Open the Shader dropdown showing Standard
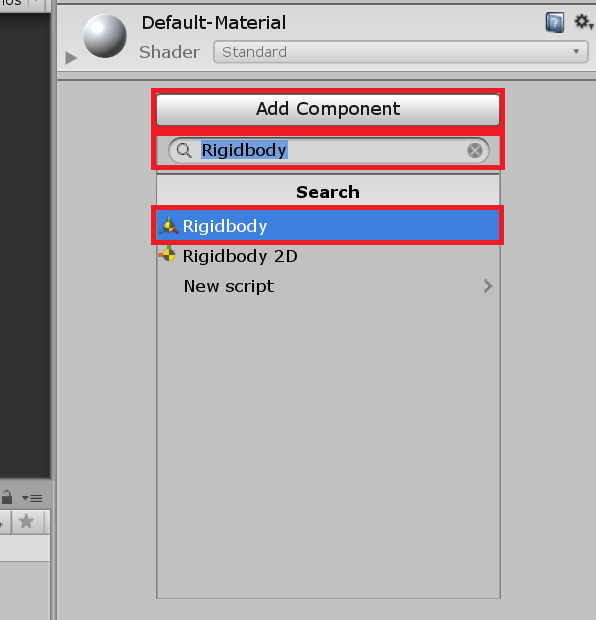The image size is (596, 620). 401,52
